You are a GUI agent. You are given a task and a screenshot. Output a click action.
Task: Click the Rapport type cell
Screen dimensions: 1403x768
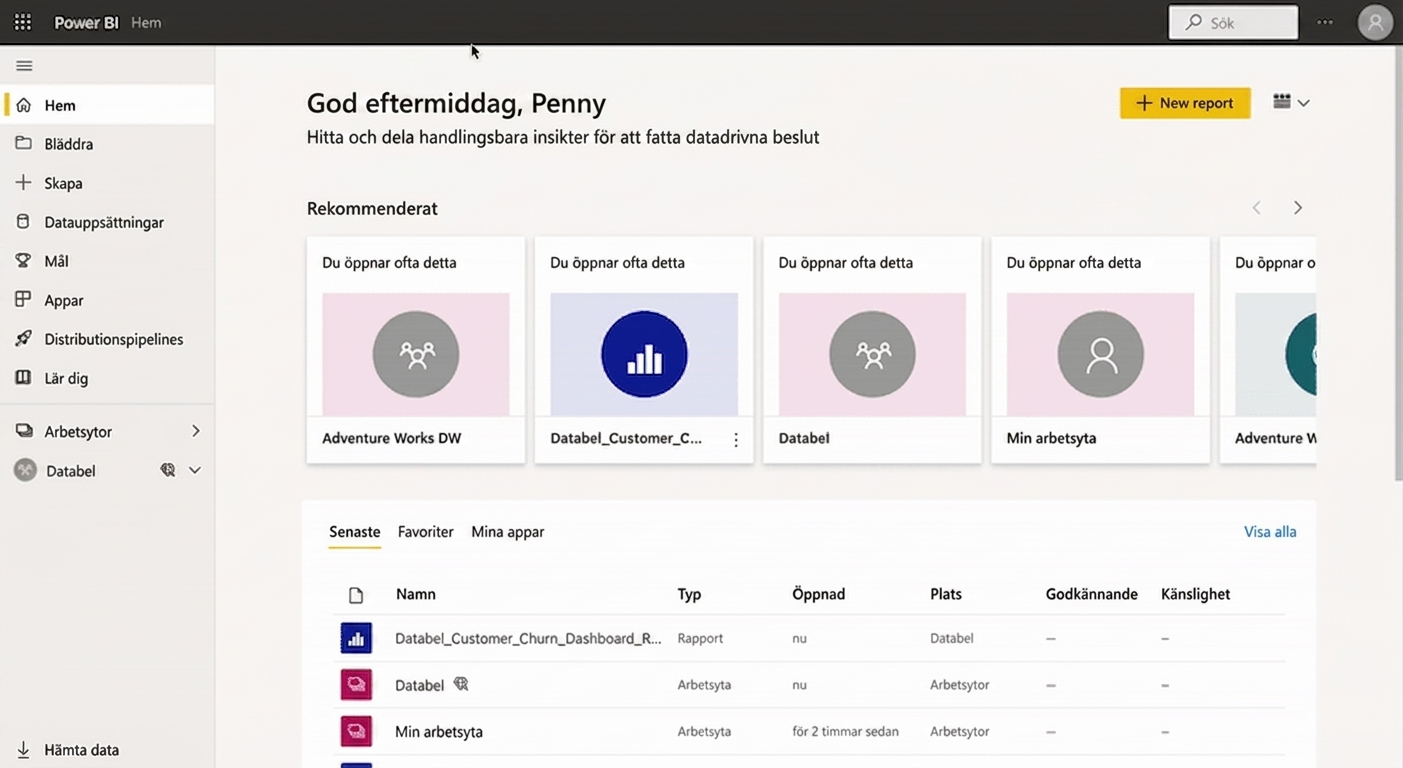click(700, 638)
